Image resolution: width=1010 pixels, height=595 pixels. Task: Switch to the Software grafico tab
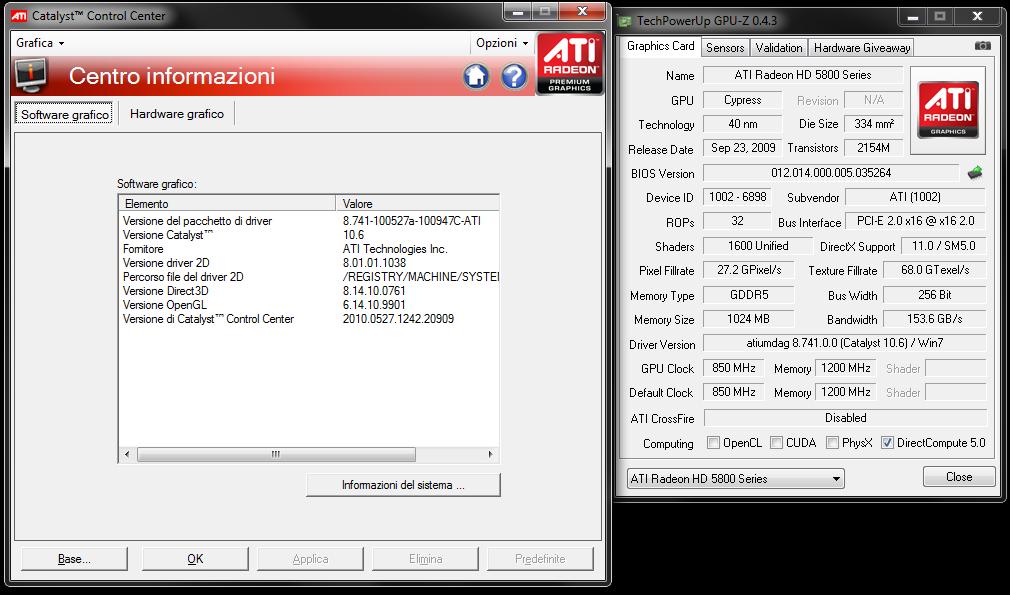[x=64, y=114]
